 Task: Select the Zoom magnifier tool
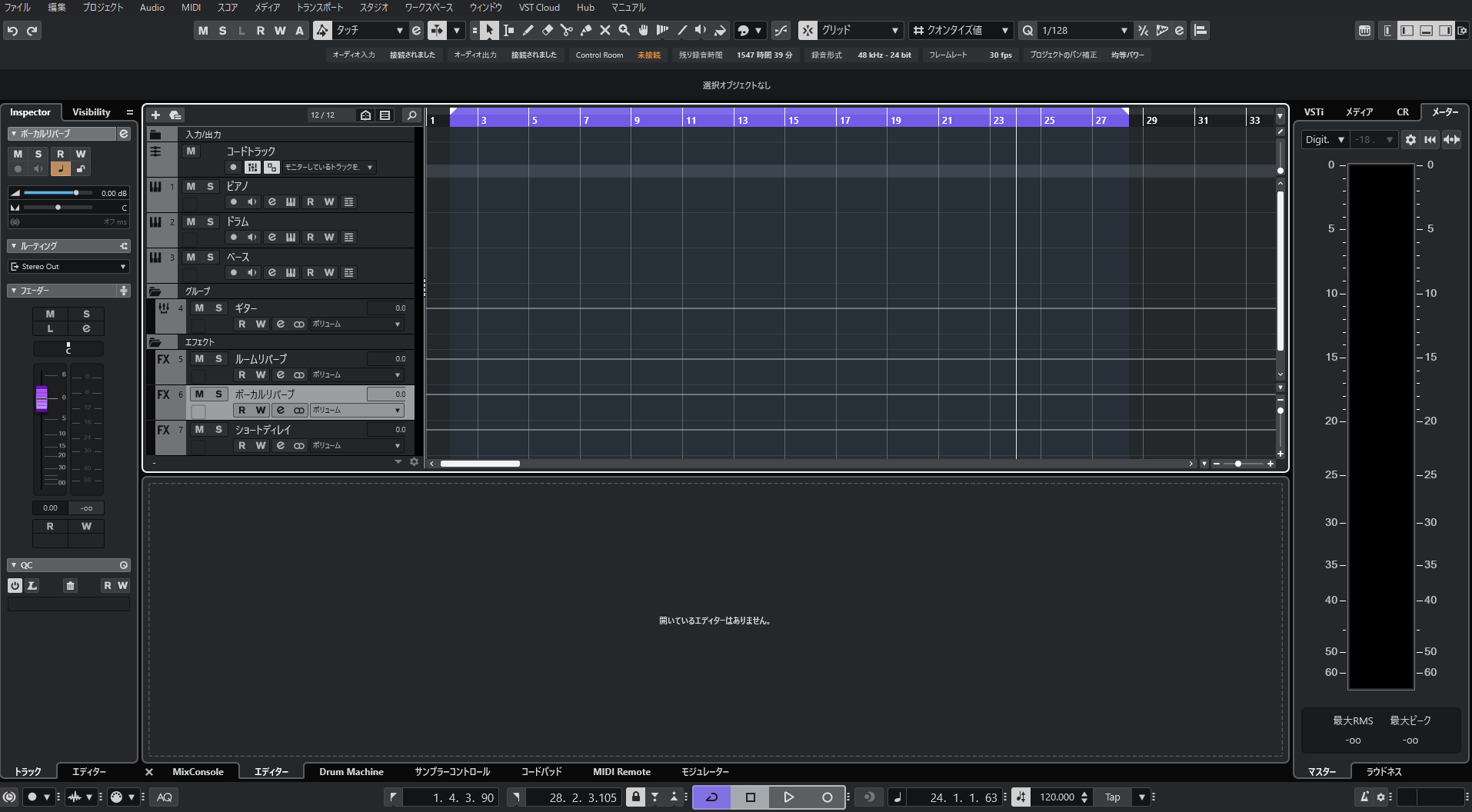coord(624,31)
